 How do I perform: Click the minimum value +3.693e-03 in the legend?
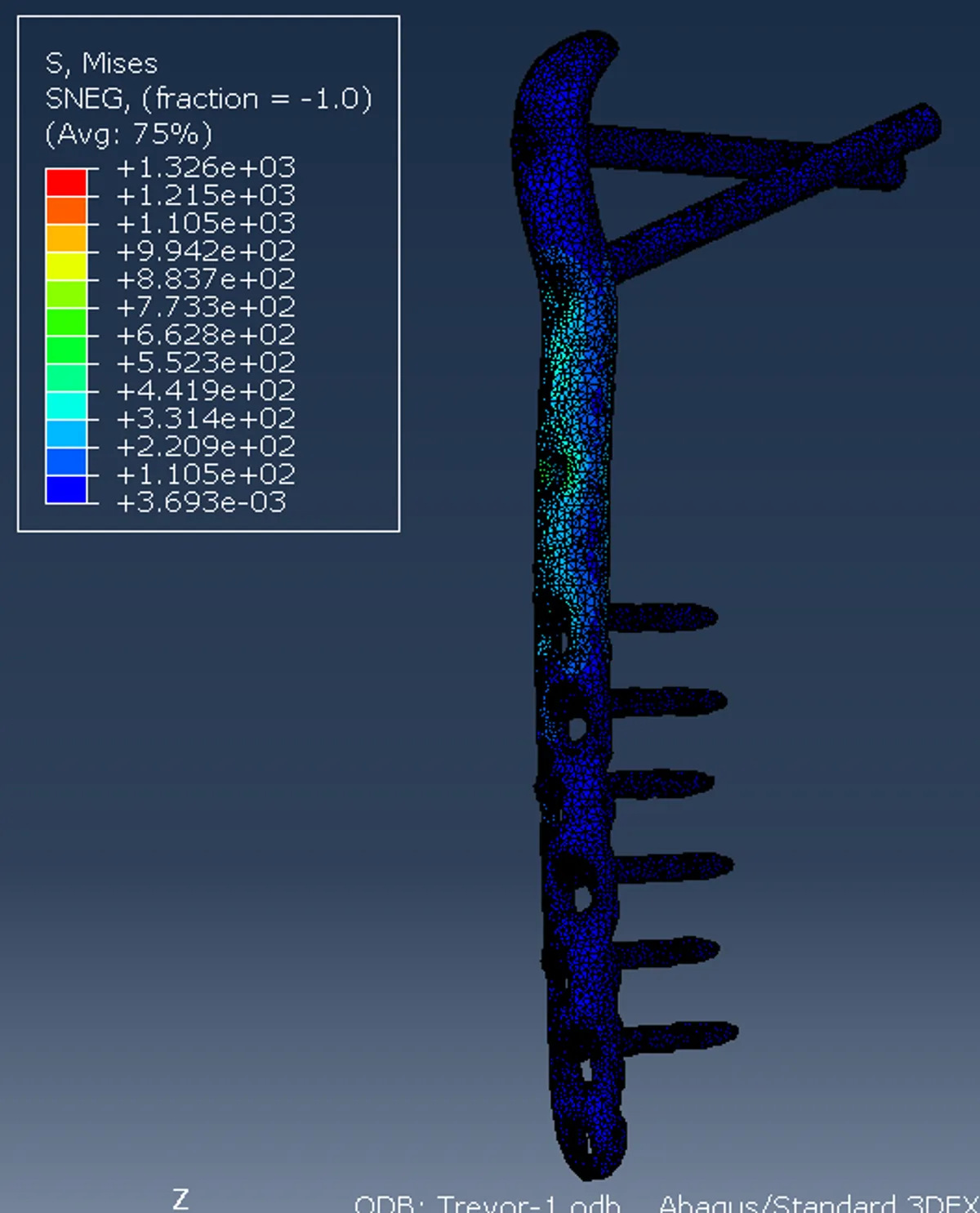click(202, 502)
